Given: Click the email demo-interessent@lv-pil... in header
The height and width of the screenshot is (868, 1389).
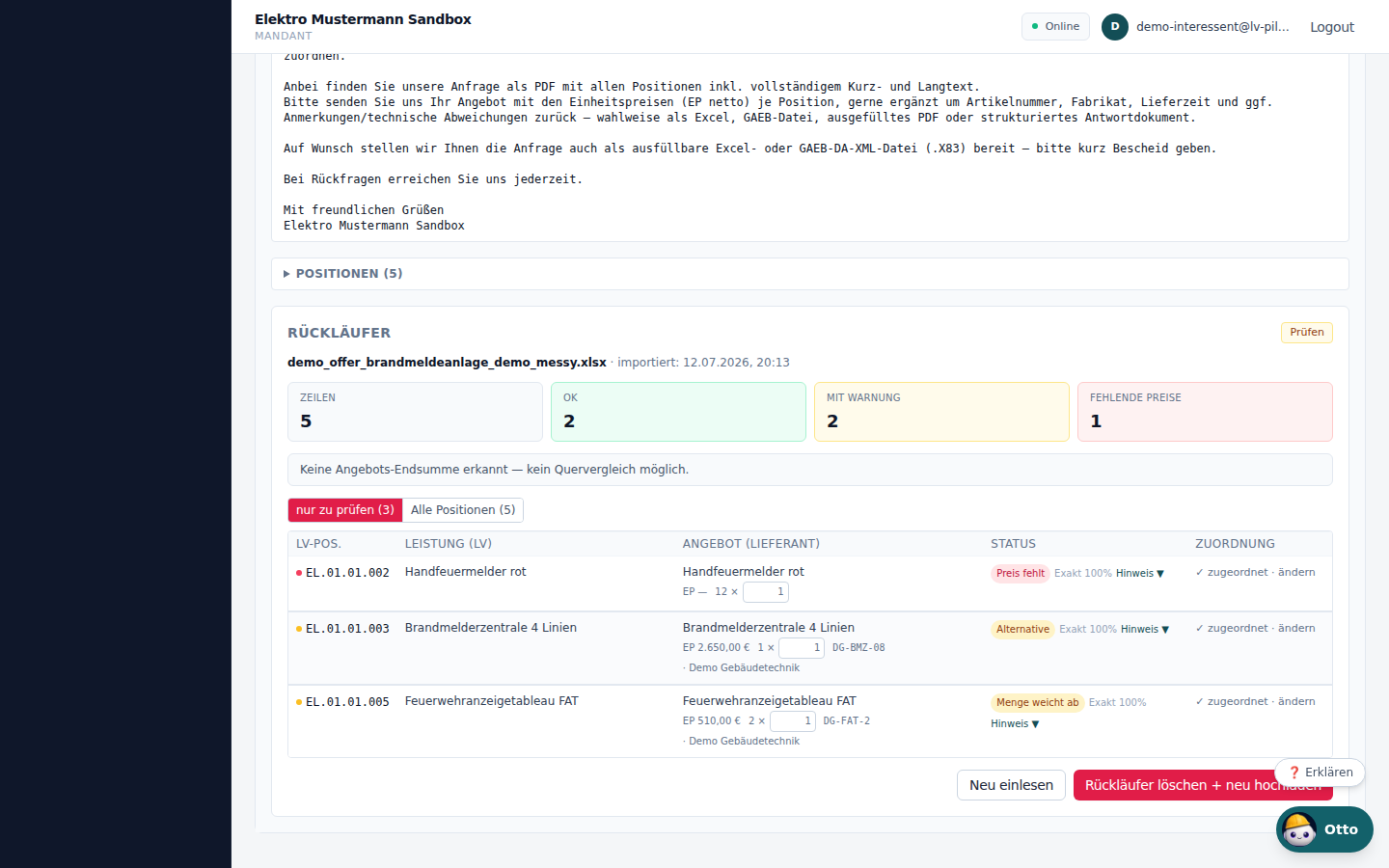Looking at the screenshot, I should coord(1212,27).
